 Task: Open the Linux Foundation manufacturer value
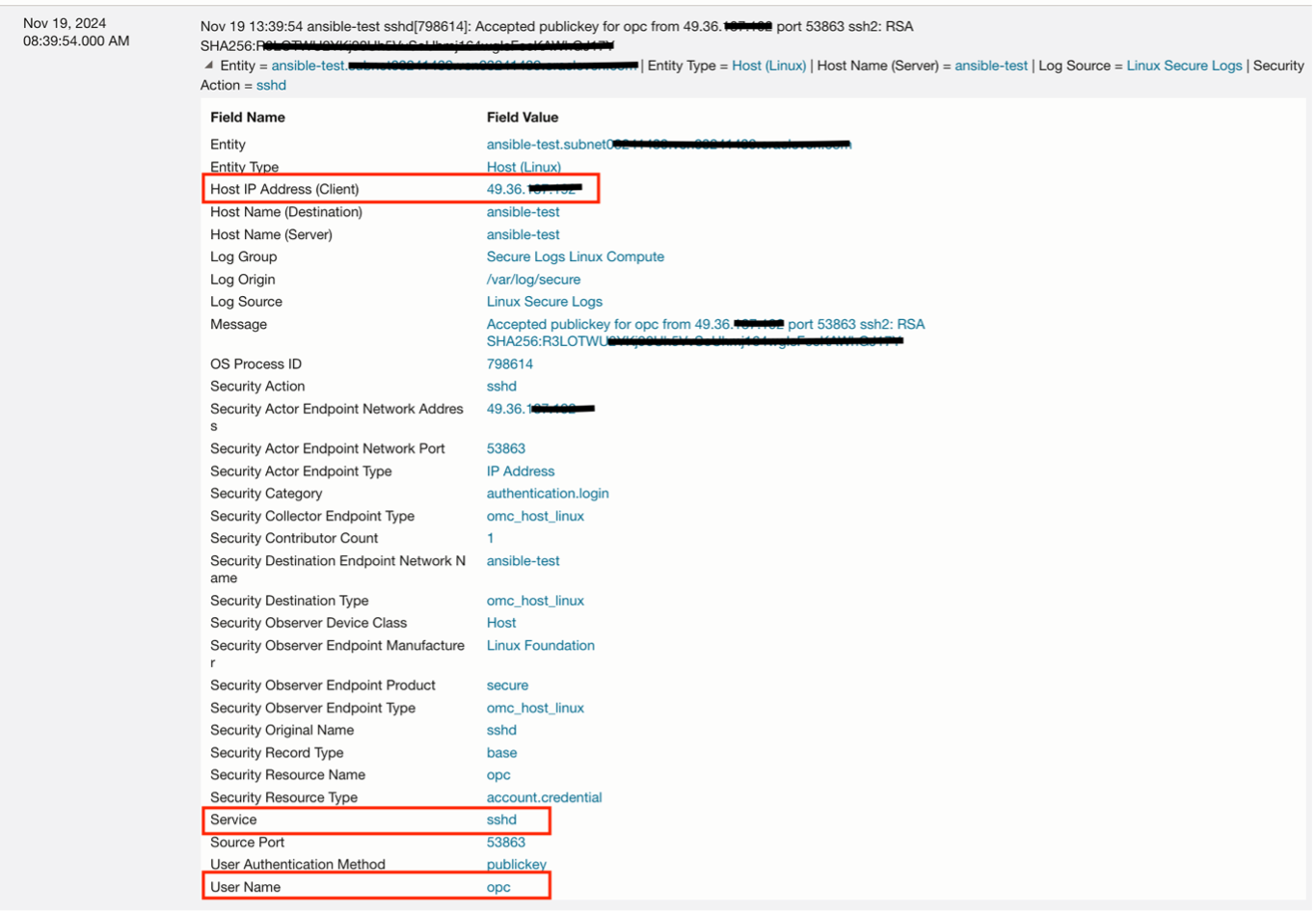(x=540, y=646)
